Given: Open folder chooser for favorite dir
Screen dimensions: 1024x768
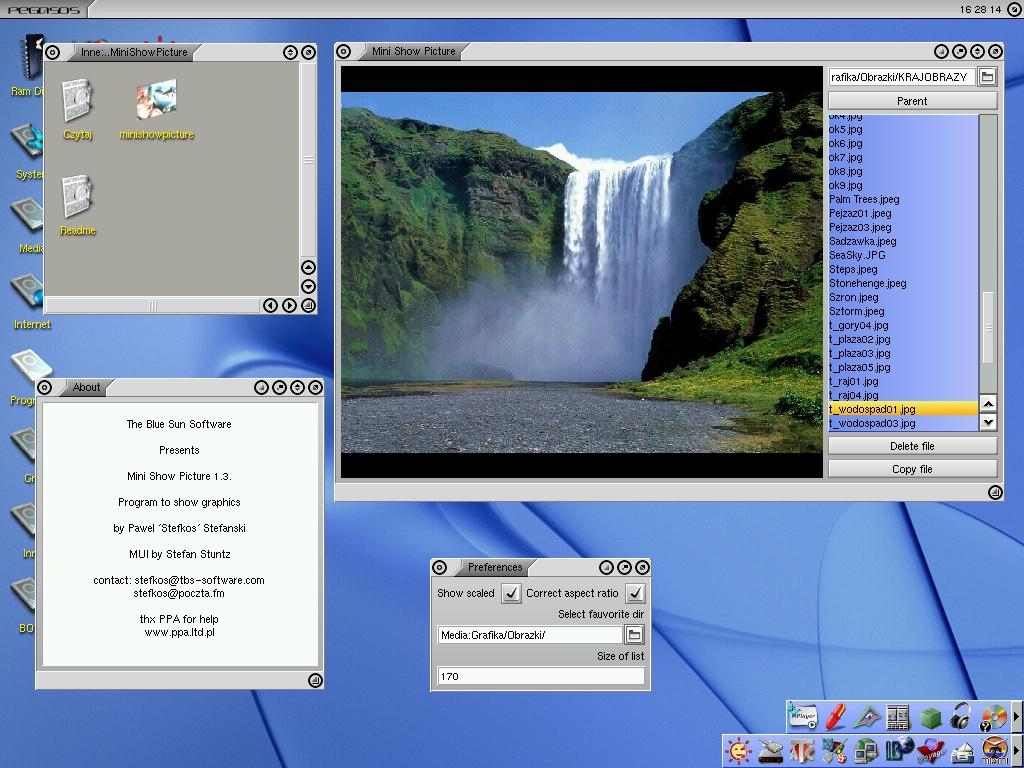Looking at the screenshot, I should point(633,635).
